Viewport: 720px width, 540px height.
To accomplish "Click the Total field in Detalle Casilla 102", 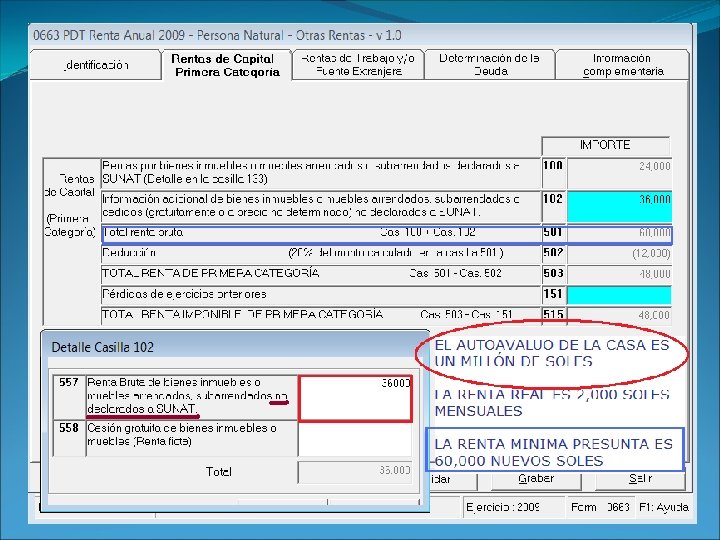I will tap(355, 472).
